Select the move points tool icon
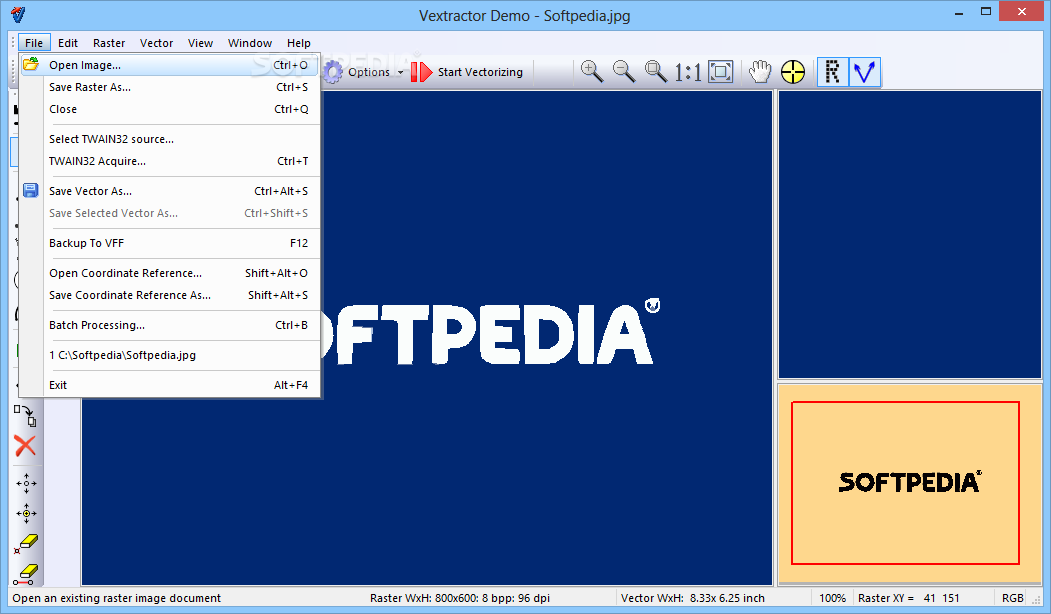The height and width of the screenshot is (614, 1051). 26,483
